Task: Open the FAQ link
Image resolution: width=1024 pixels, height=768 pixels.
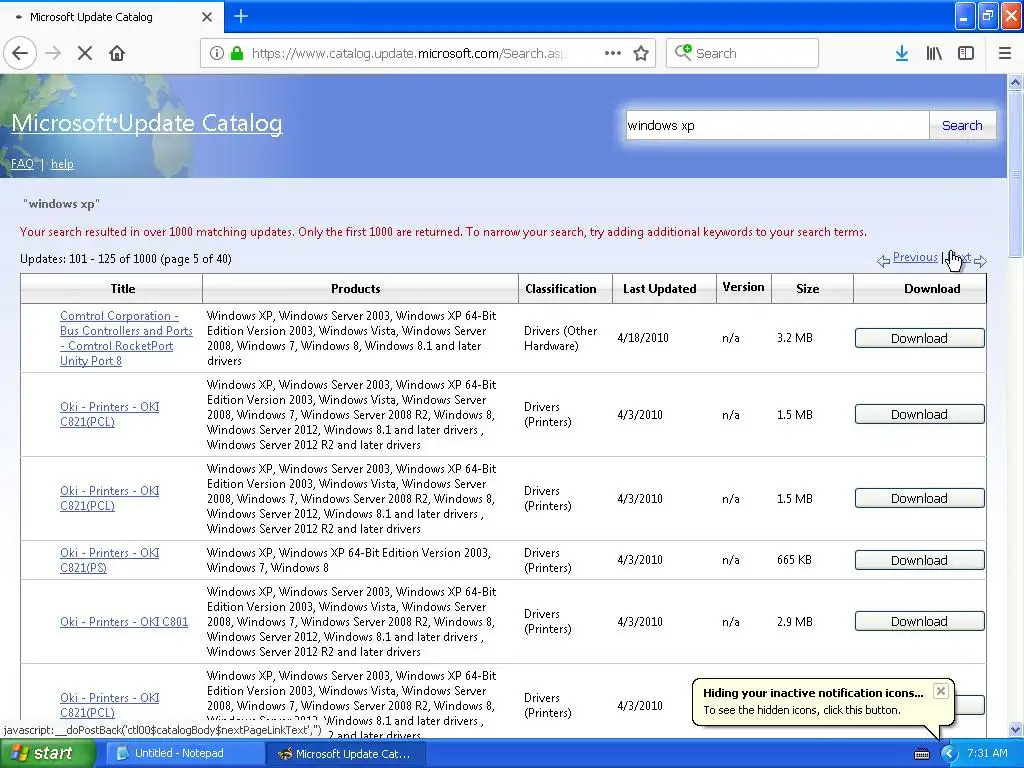Action: click(22, 163)
